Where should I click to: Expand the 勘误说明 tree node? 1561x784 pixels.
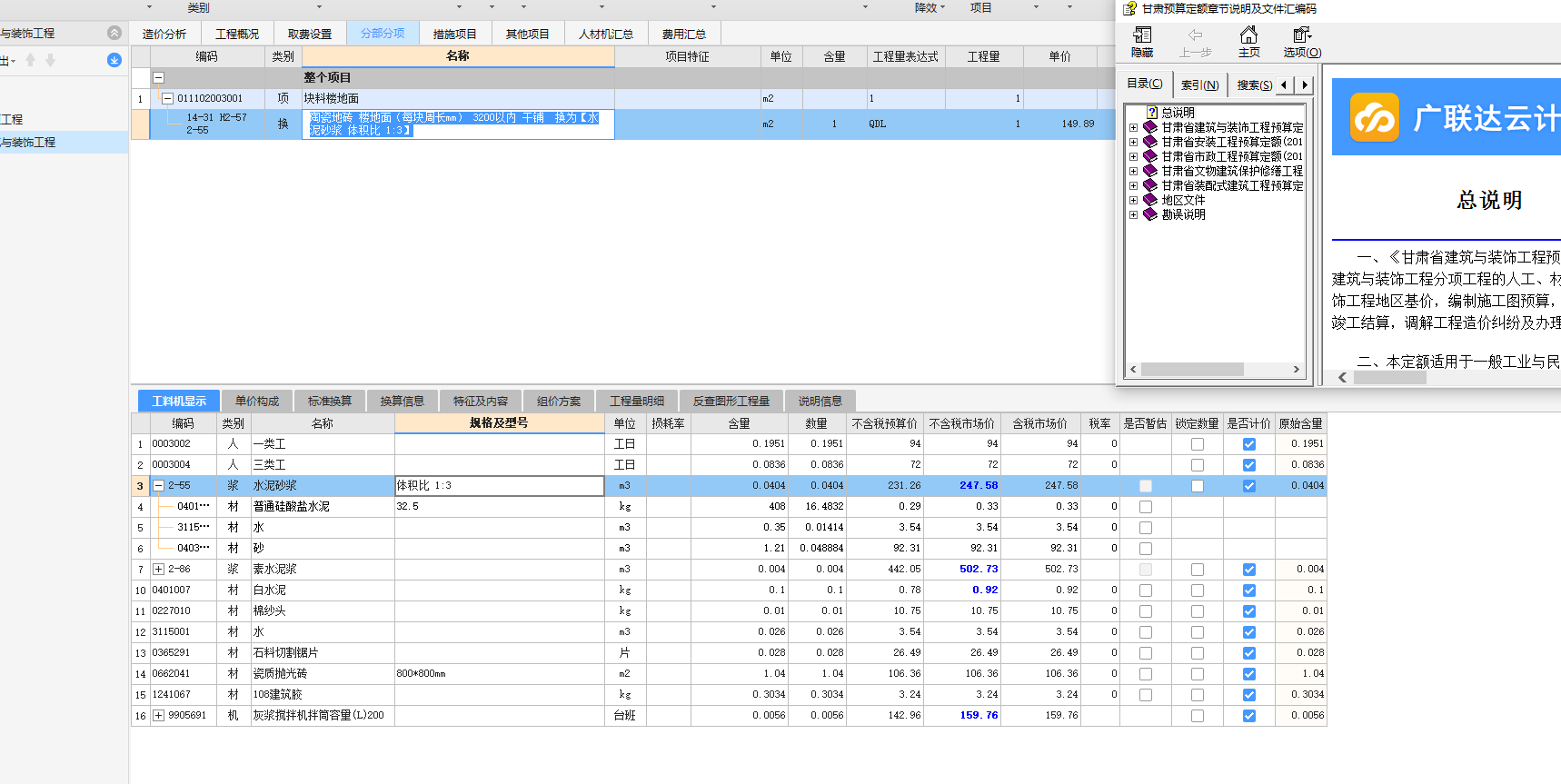click(x=1134, y=215)
